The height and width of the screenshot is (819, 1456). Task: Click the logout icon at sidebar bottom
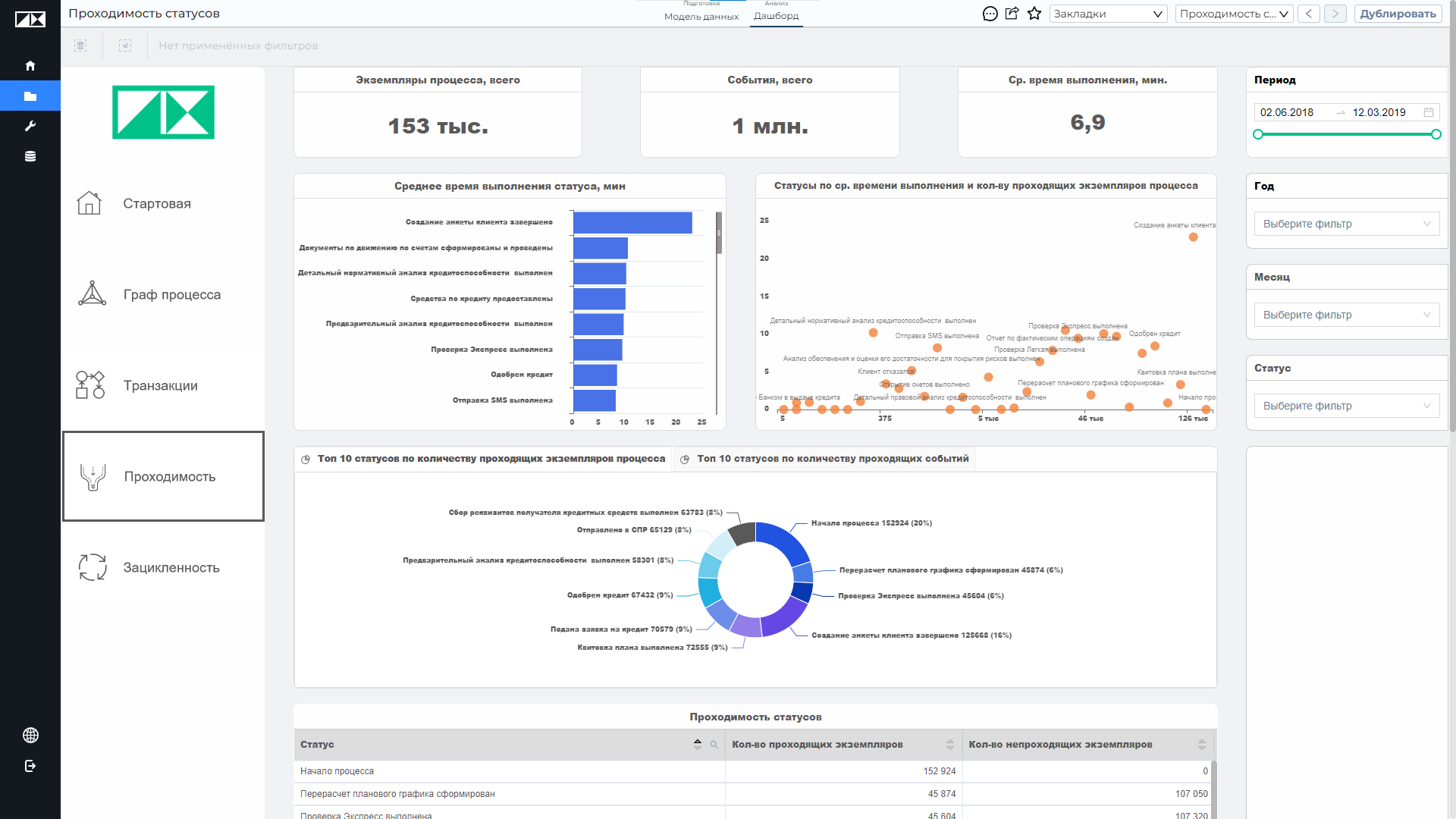[x=30, y=766]
